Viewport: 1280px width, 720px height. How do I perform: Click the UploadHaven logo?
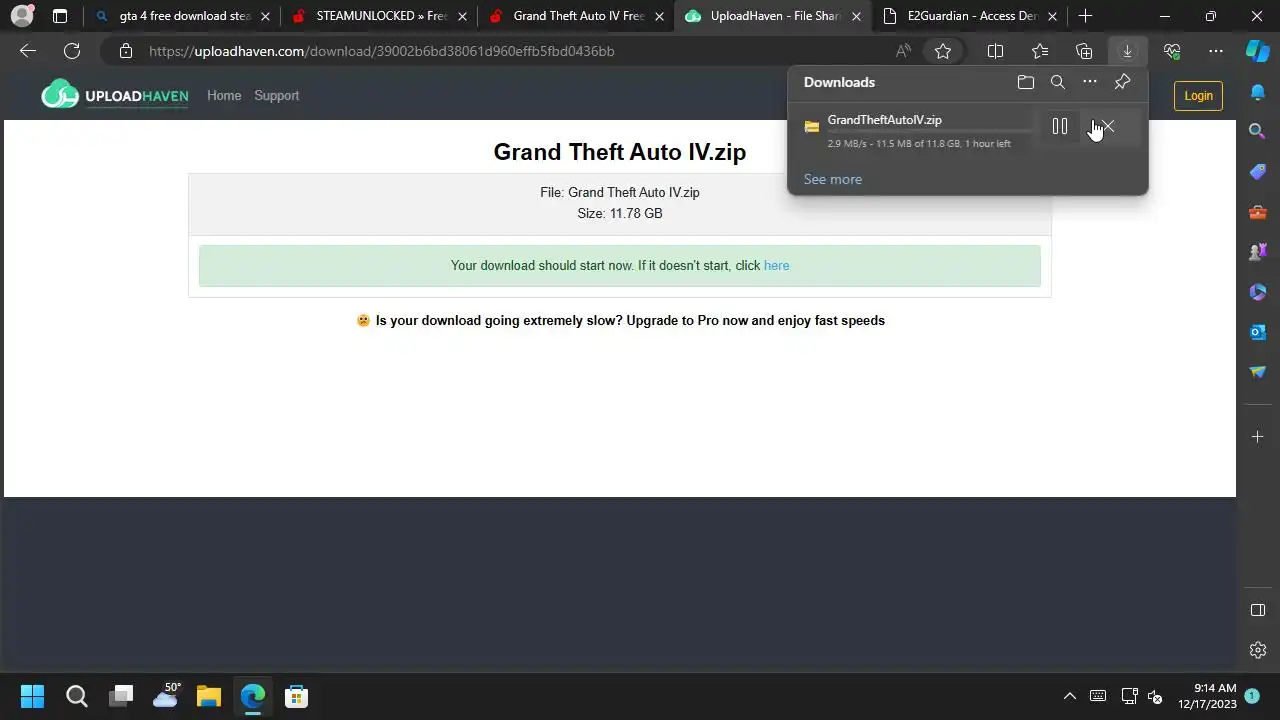pyautogui.click(x=115, y=95)
